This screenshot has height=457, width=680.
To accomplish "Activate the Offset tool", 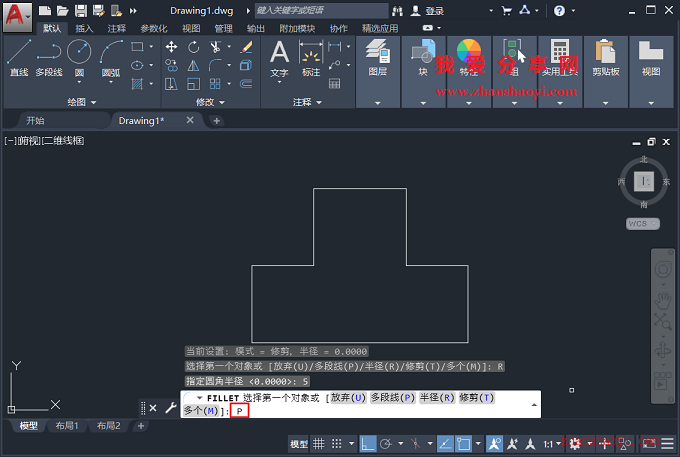I will tap(246, 84).
